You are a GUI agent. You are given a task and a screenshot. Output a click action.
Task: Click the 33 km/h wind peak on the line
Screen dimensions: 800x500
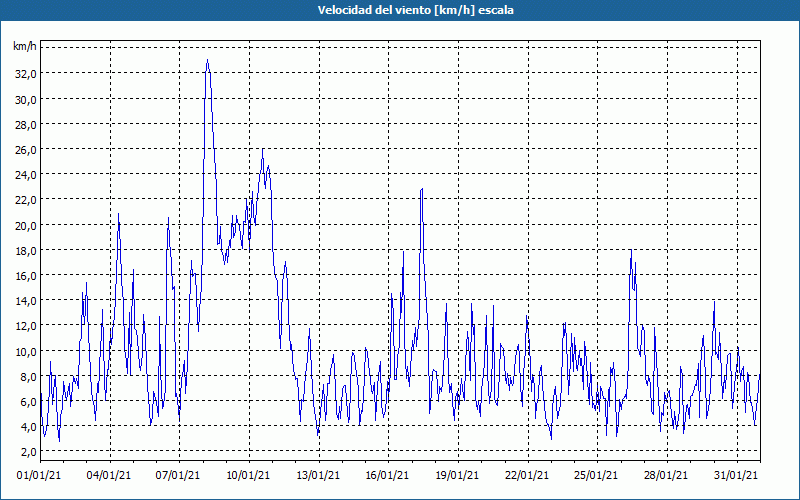(207, 60)
